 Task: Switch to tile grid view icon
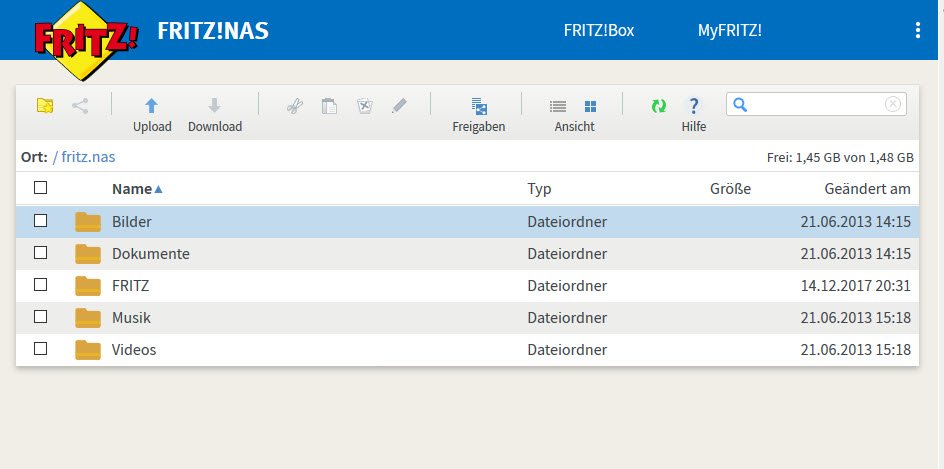click(x=591, y=107)
